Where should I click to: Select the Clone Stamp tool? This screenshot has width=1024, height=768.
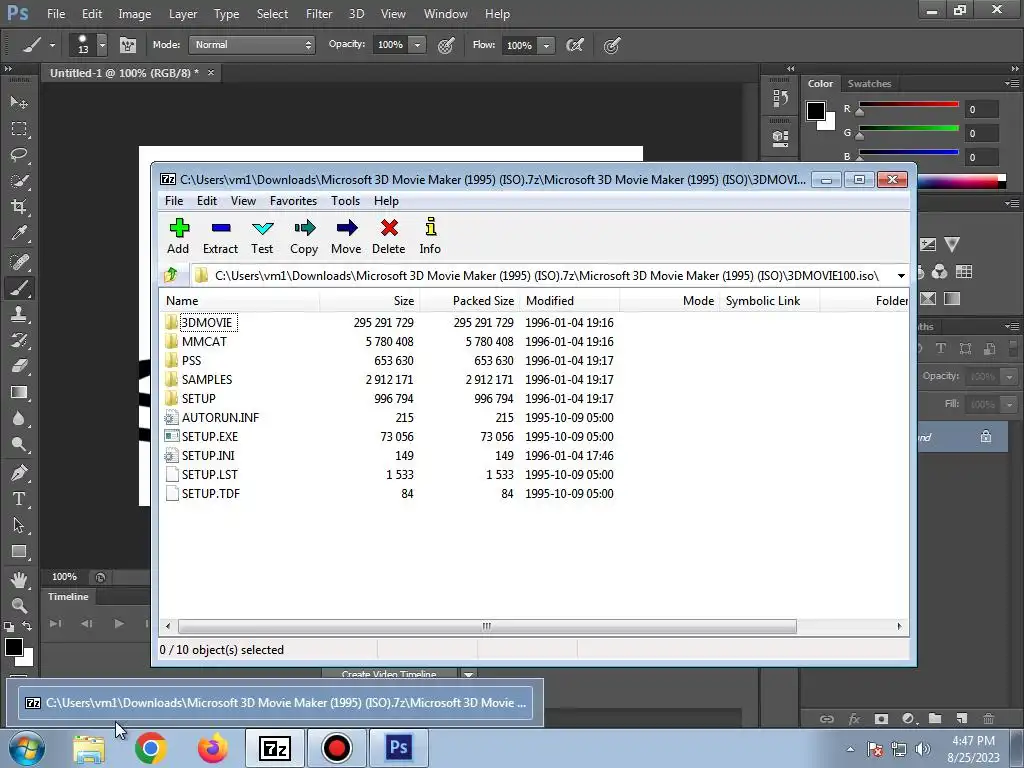[x=19, y=314]
